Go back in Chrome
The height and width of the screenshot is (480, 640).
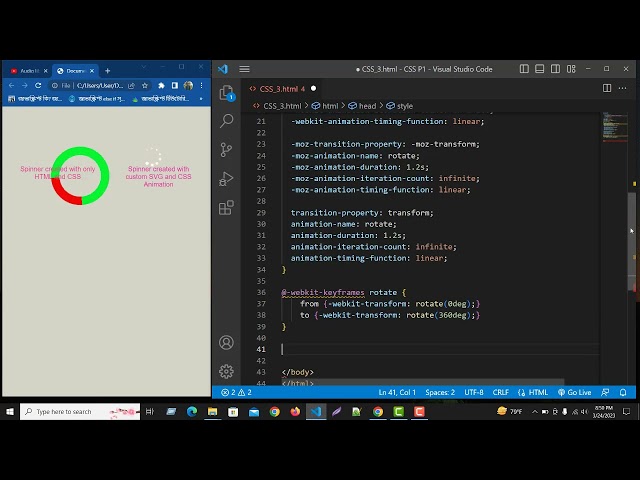11,85
